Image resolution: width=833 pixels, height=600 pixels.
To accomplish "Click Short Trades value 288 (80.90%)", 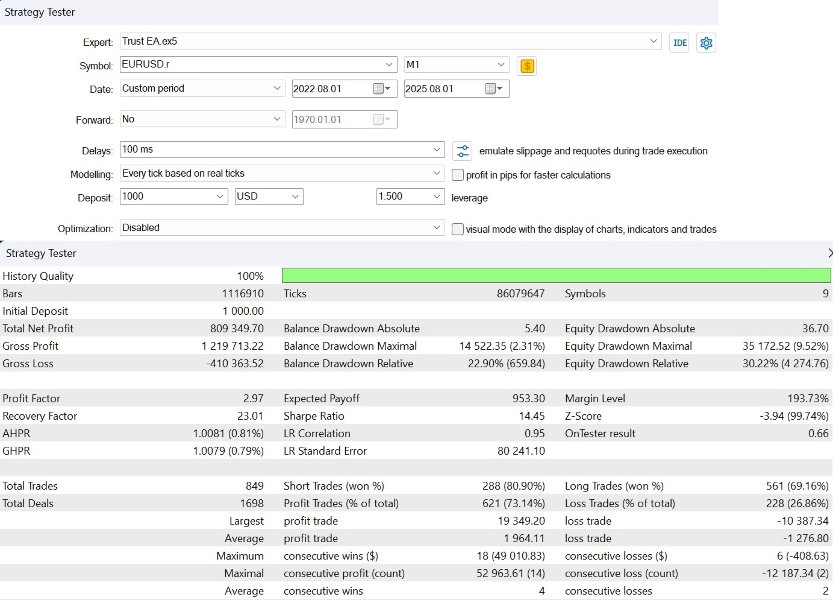I will point(513,486).
